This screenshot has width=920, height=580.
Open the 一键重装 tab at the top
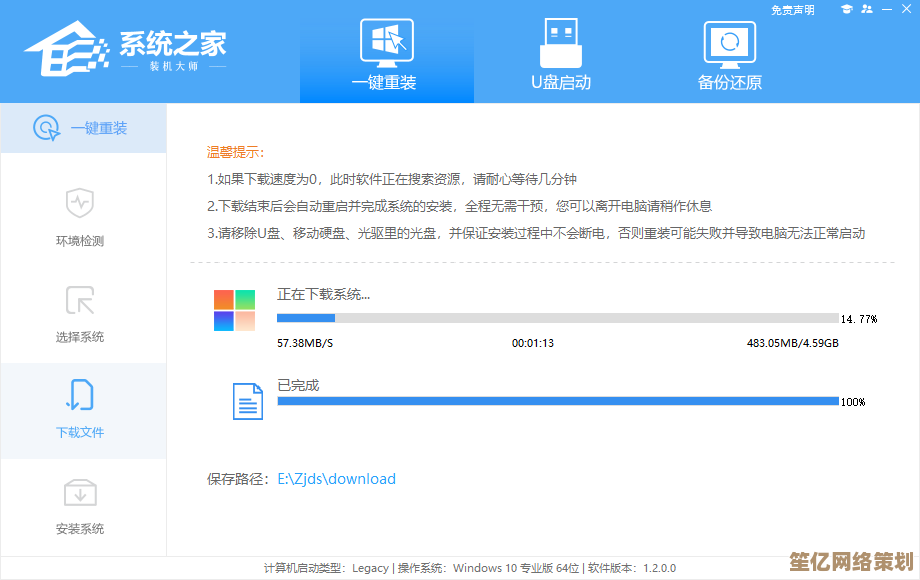pos(385,53)
